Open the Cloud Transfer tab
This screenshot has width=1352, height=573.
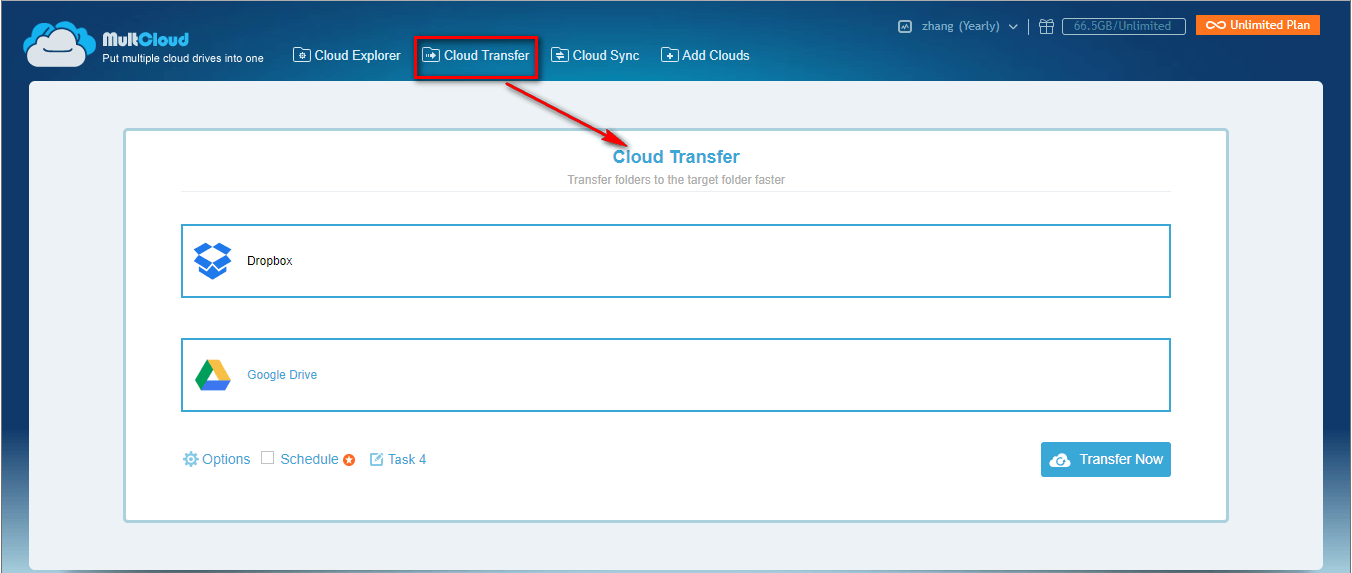click(x=476, y=55)
